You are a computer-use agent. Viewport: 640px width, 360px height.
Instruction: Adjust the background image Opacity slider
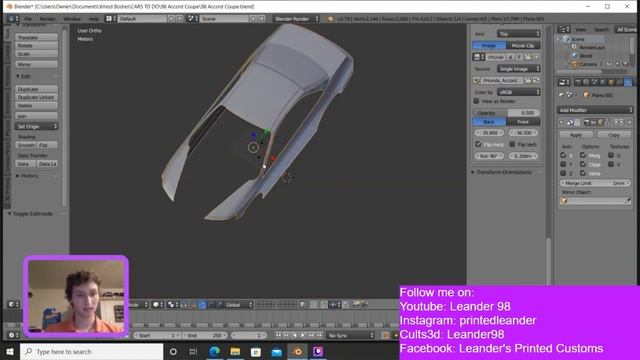click(506, 113)
